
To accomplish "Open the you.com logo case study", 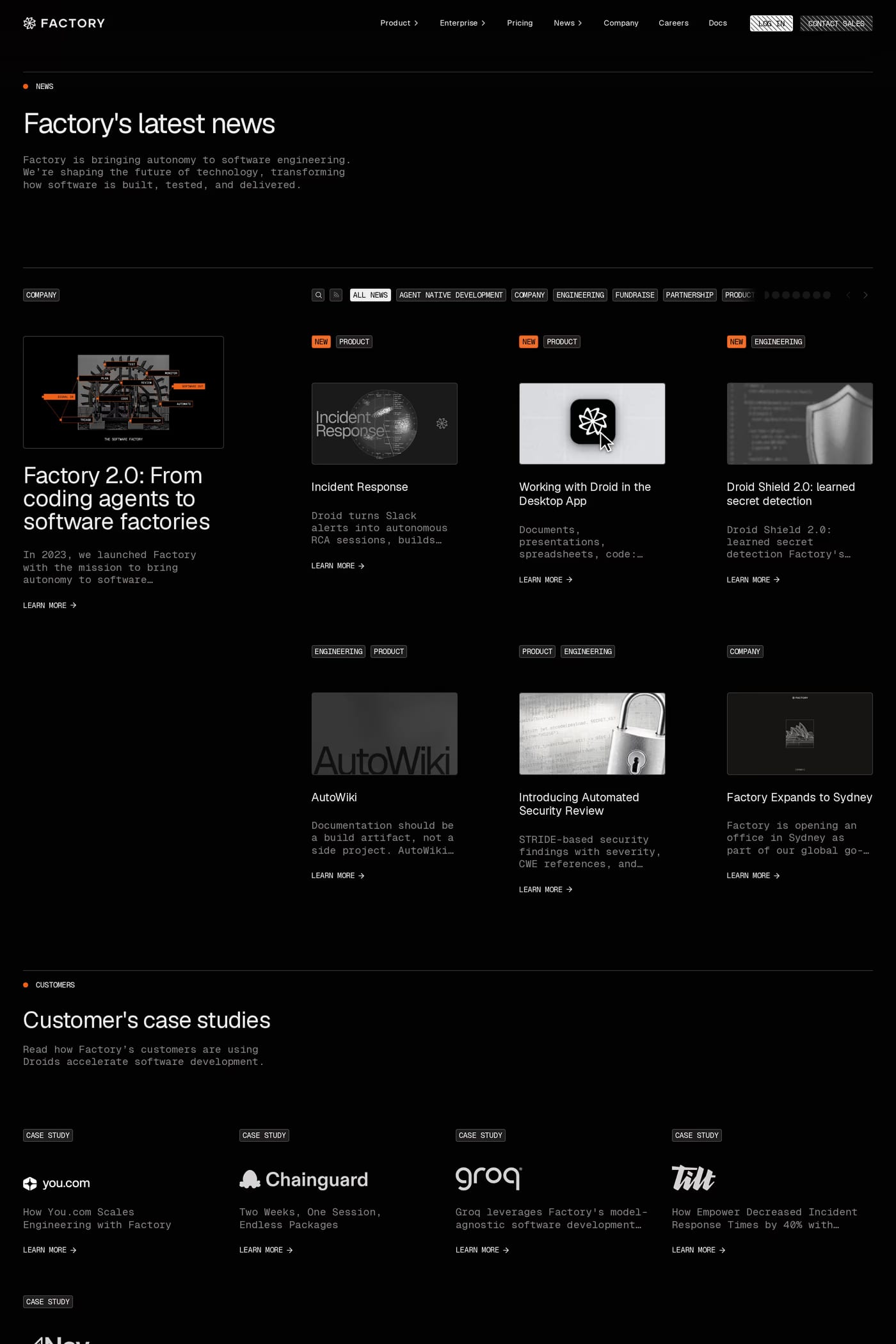I will (x=57, y=1183).
